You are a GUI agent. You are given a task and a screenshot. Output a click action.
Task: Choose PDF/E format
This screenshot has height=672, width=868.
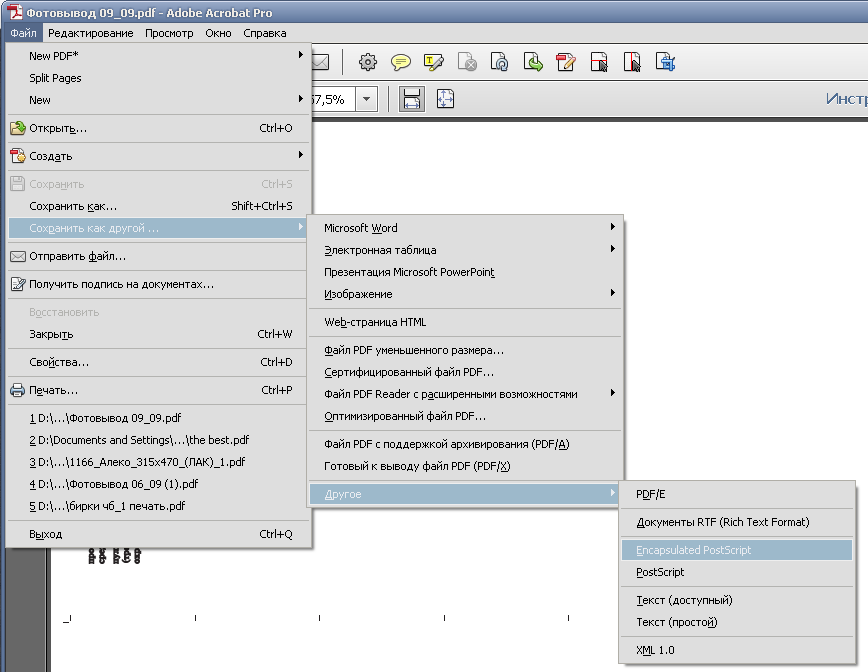pyautogui.click(x=737, y=494)
